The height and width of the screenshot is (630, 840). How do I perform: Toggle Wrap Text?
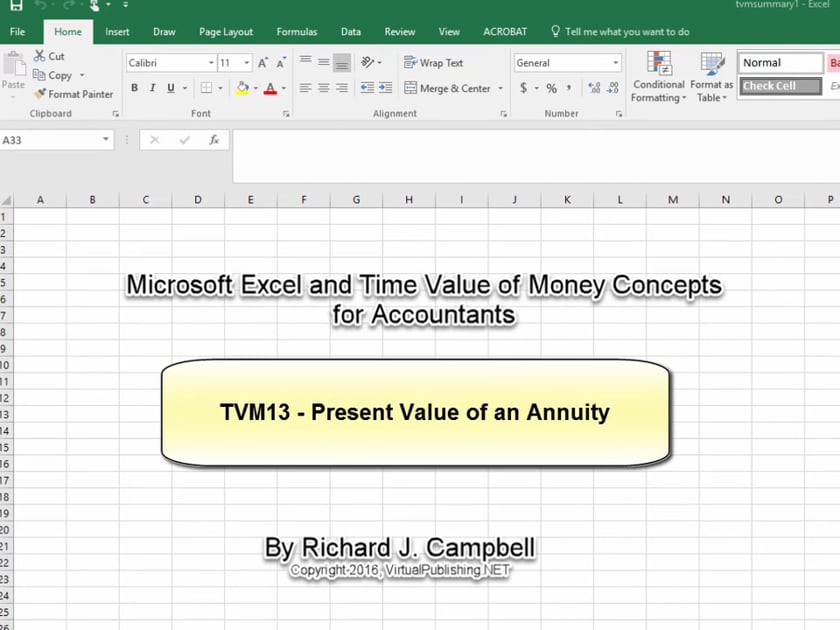433,63
